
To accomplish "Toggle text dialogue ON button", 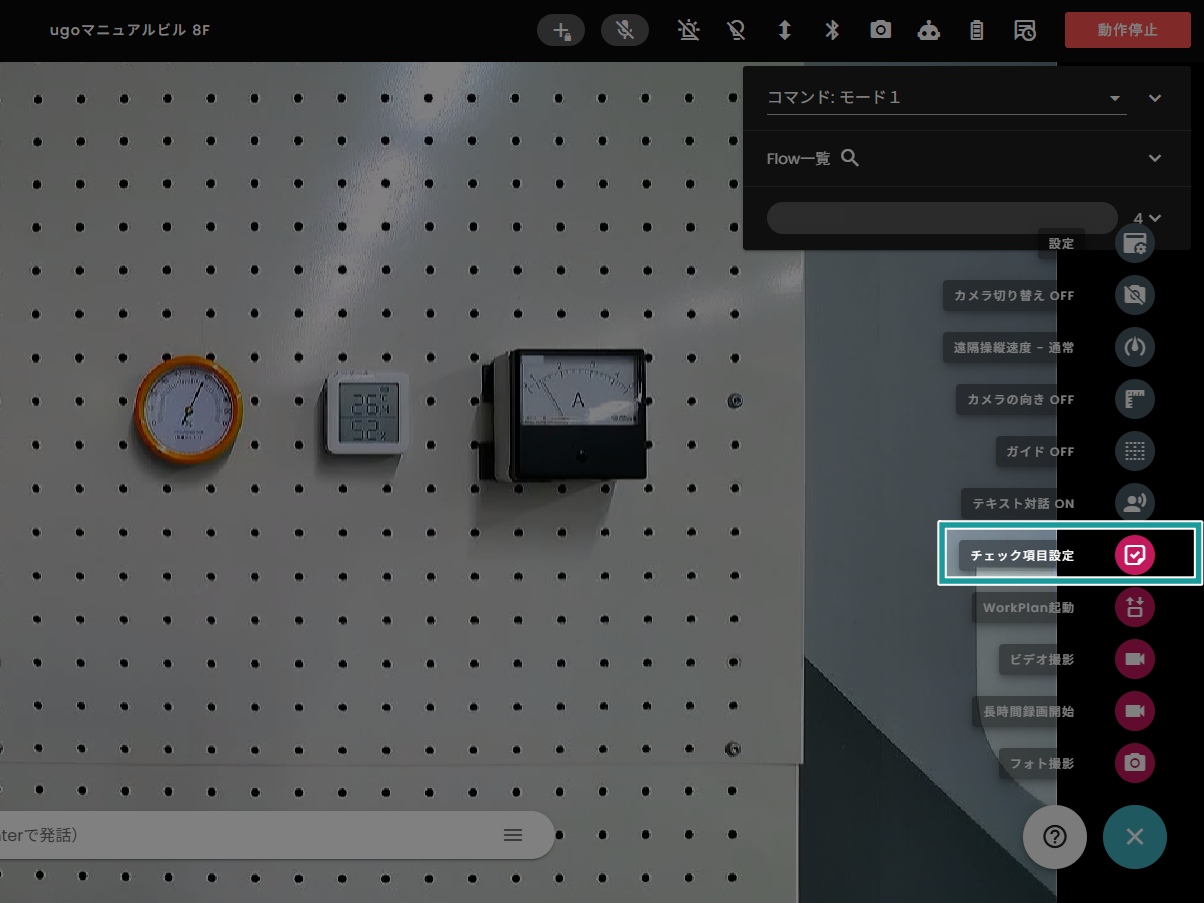I will (x=1135, y=503).
